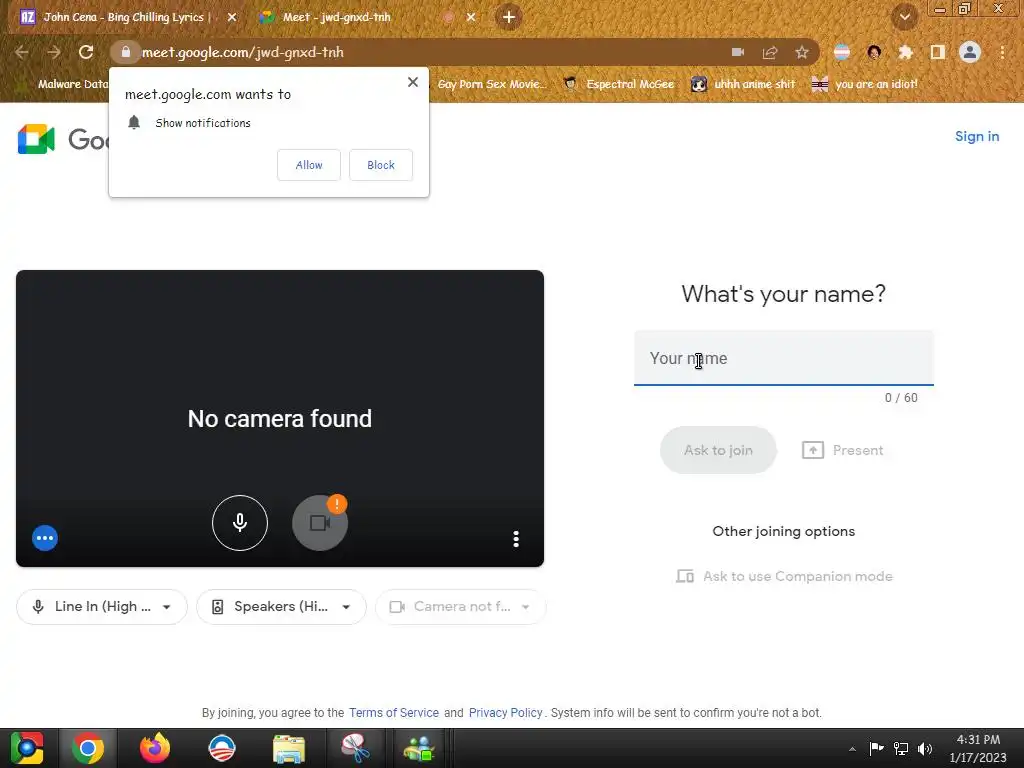Close the Meet tab
This screenshot has height=768, width=1024.
pos(471,17)
